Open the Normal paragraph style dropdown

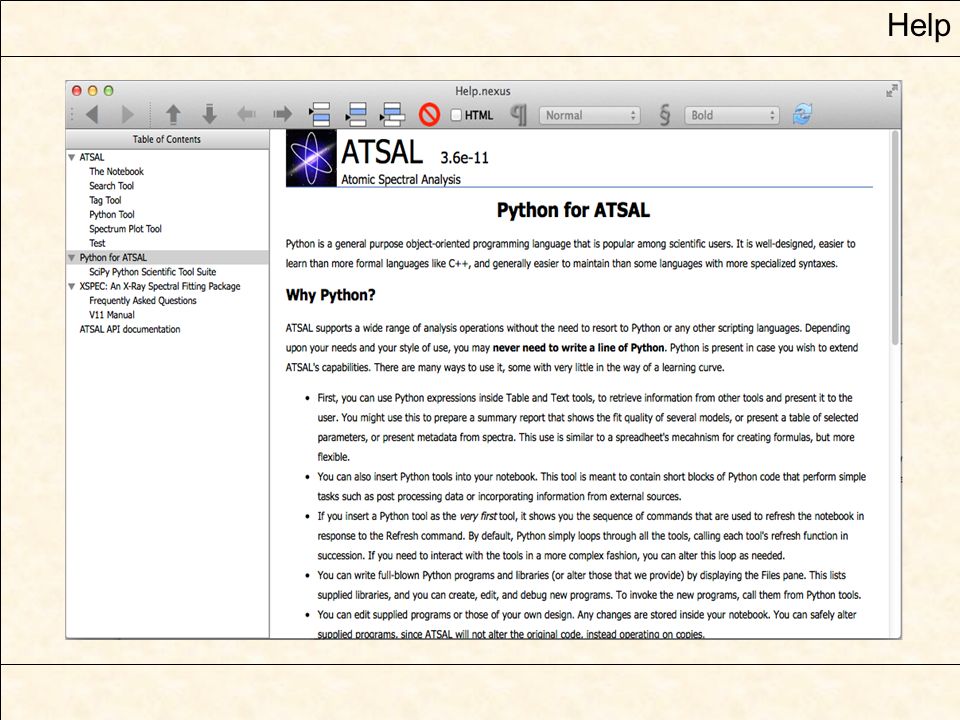(589, 115)
